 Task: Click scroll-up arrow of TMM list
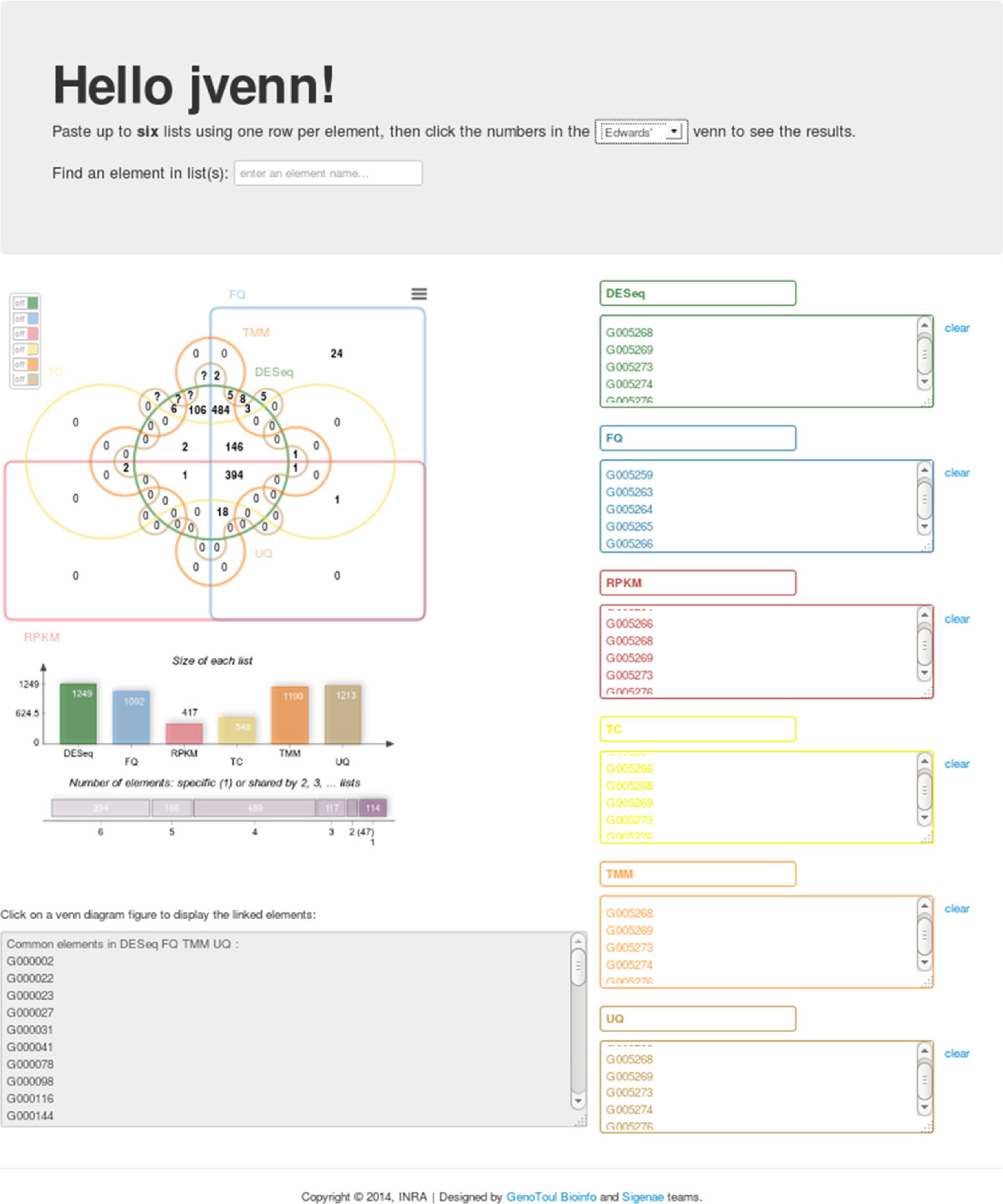(x=924, y=906)
